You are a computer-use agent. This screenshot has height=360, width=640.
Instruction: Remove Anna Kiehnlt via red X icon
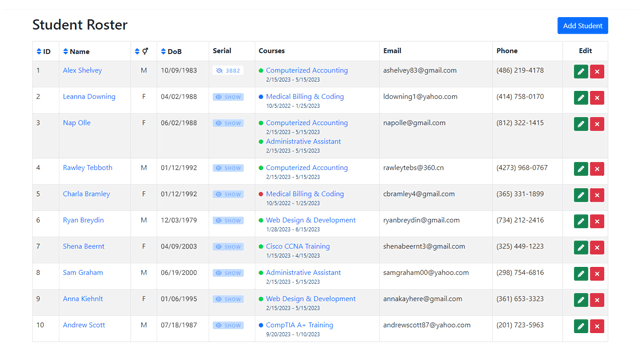tap(597, 300)
